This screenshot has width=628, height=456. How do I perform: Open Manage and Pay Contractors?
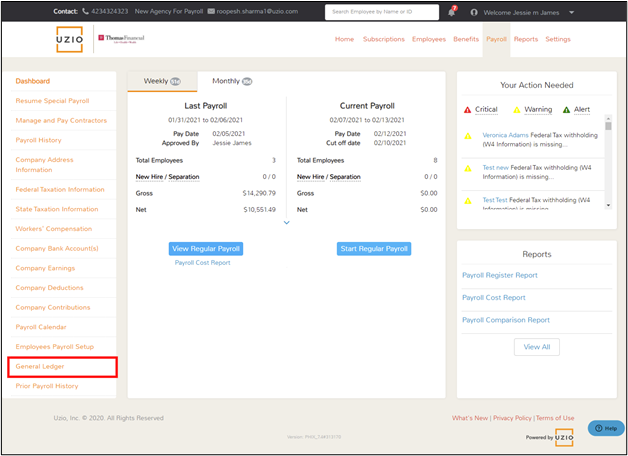click(61, 121)
